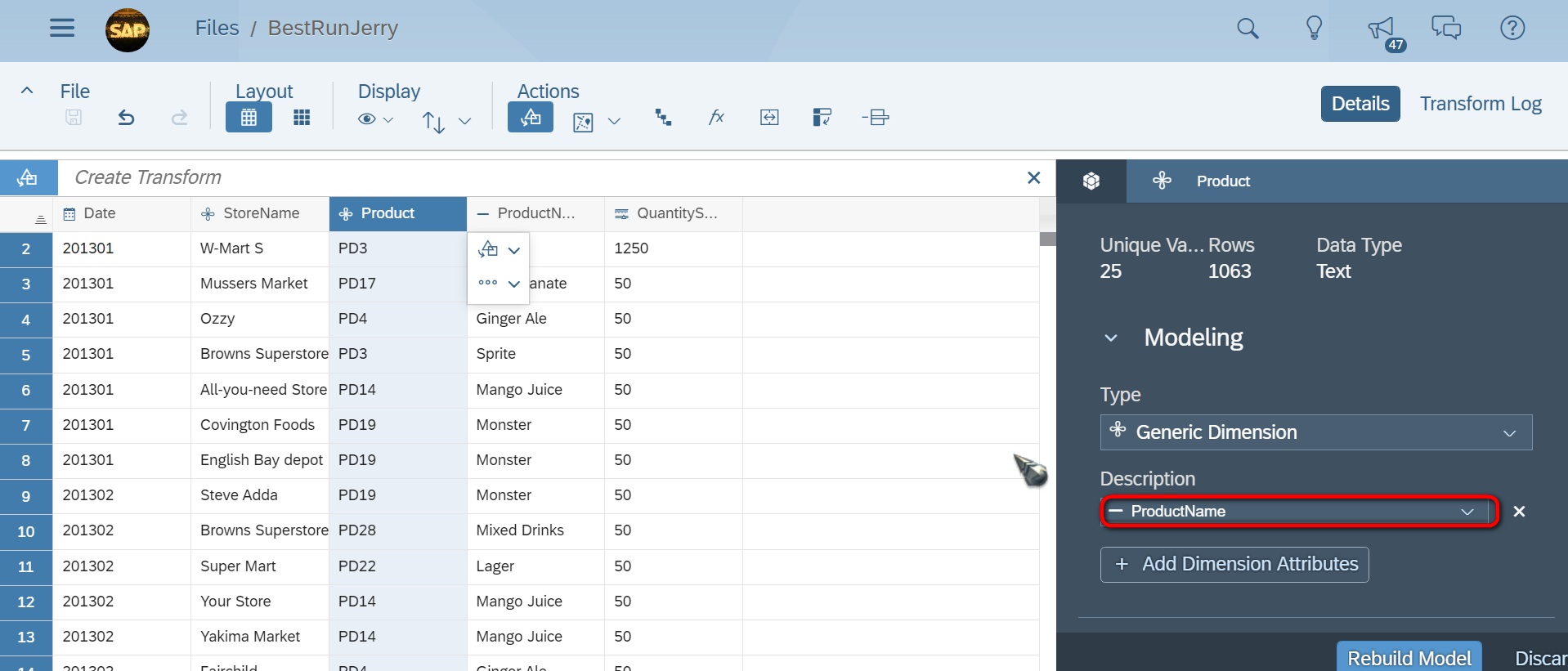Click the formula fx icon

point(716,117)
